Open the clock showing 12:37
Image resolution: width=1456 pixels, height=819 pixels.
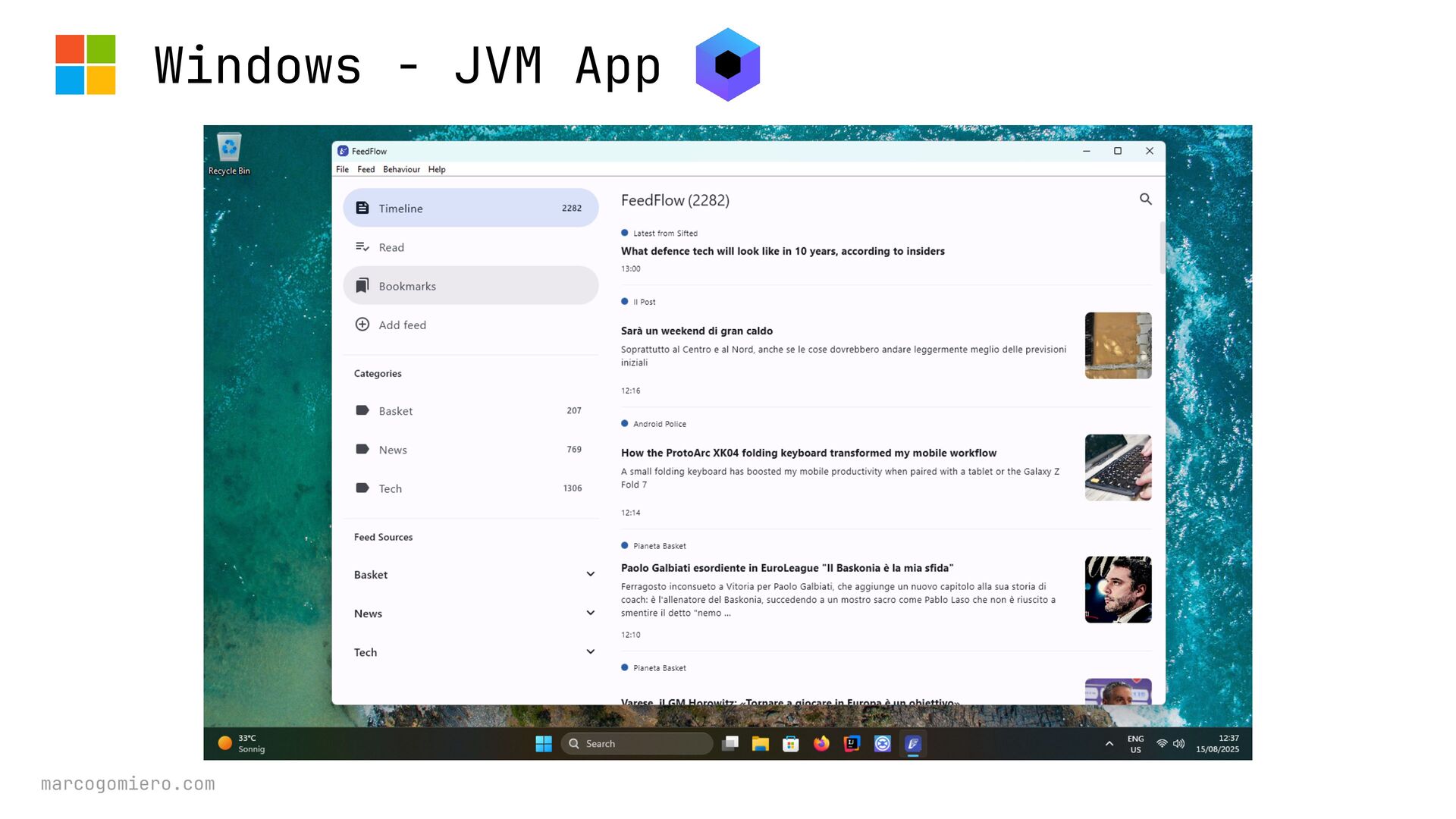point(1217,744)
